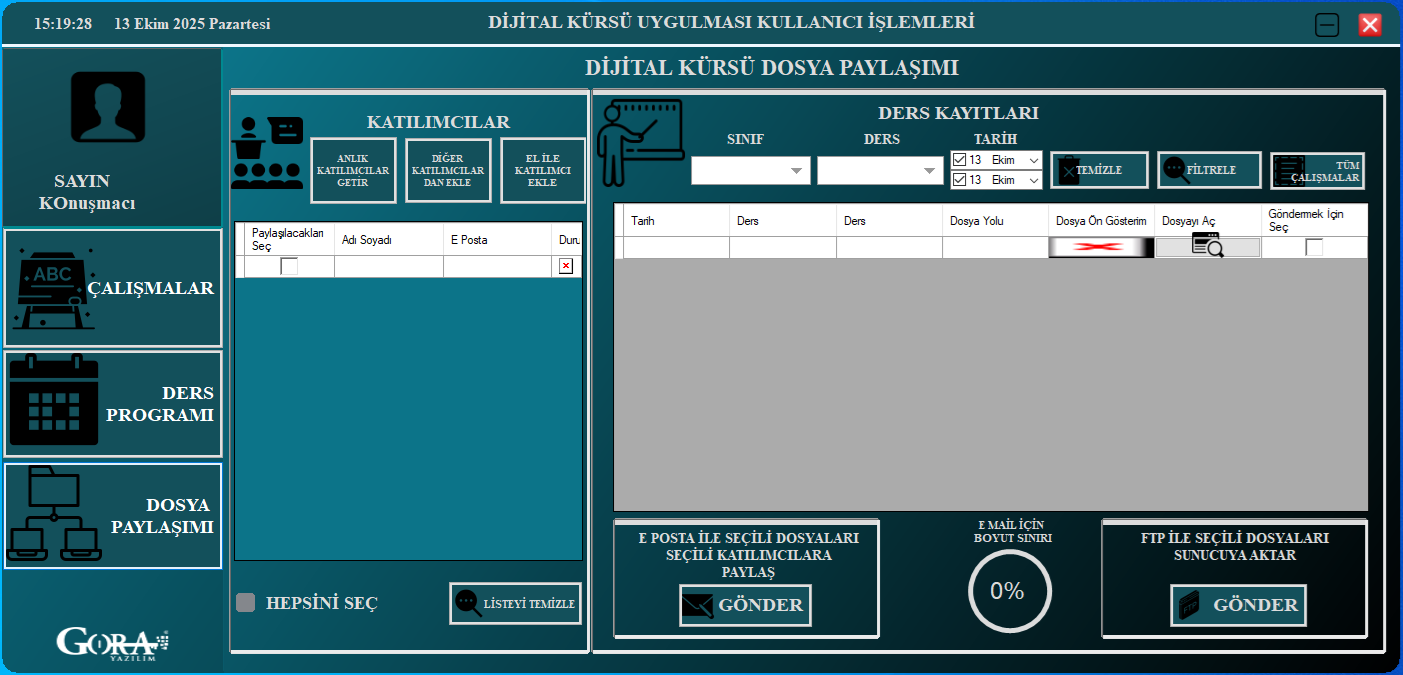Image resolution: width=1403 pixels, height=675 pixels.
Task: Uncheck the first Tarih date checkbox
Action: pyautogui.click(x=960, y=160)
